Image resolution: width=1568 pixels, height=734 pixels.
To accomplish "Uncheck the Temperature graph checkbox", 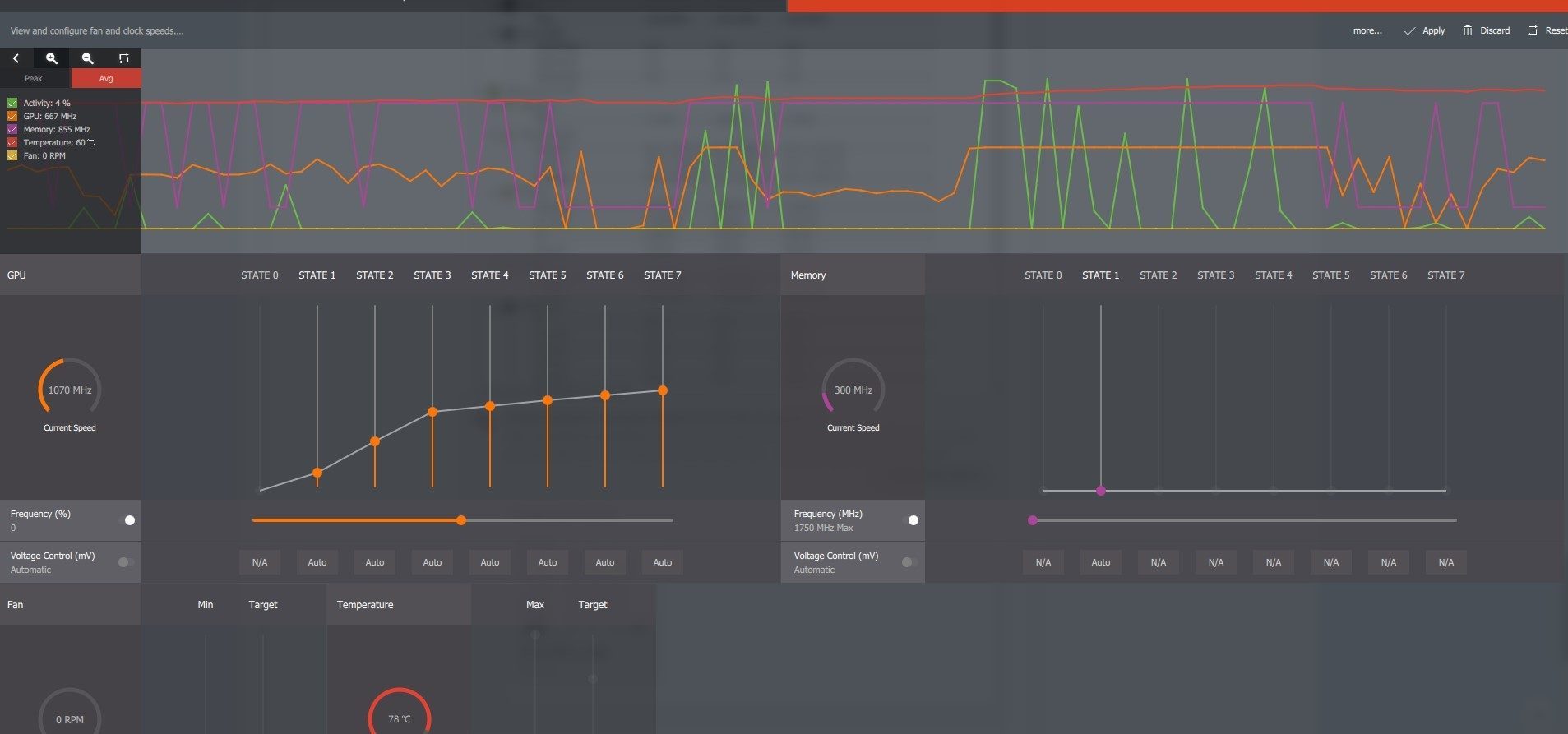I will [12, 142].
